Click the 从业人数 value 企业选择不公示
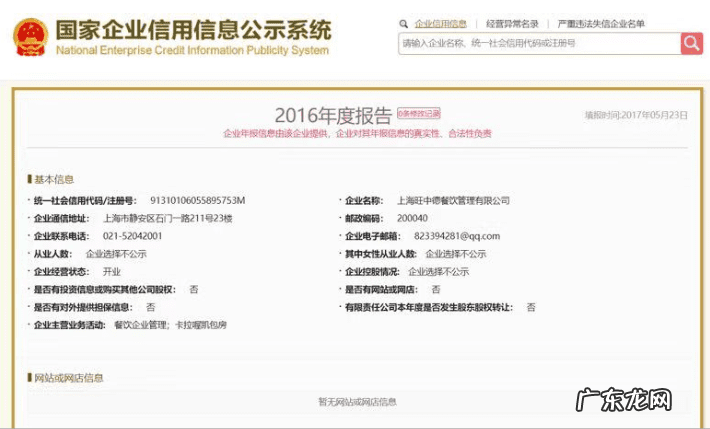 116,254
